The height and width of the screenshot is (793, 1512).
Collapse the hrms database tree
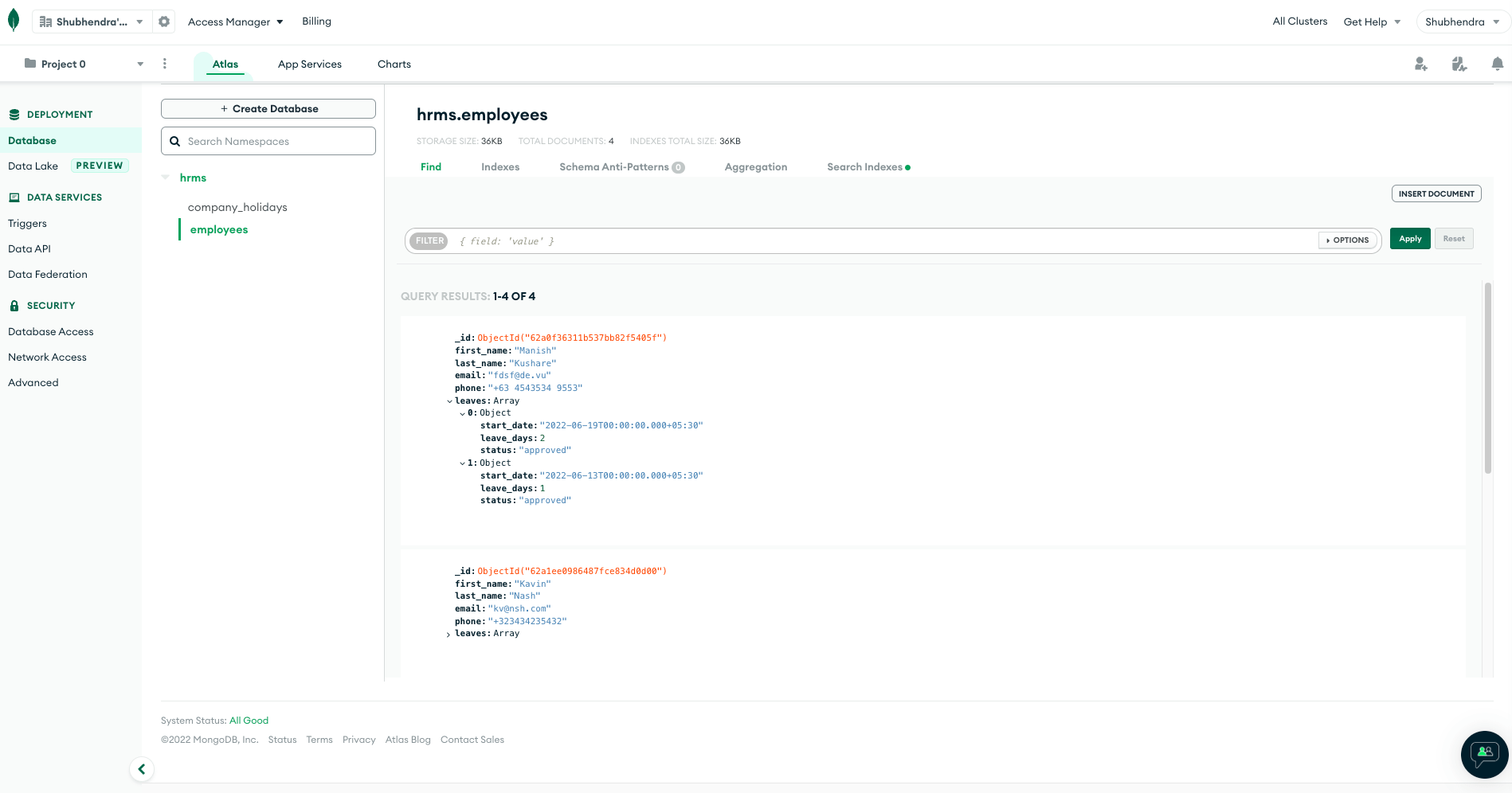[166, 177]
